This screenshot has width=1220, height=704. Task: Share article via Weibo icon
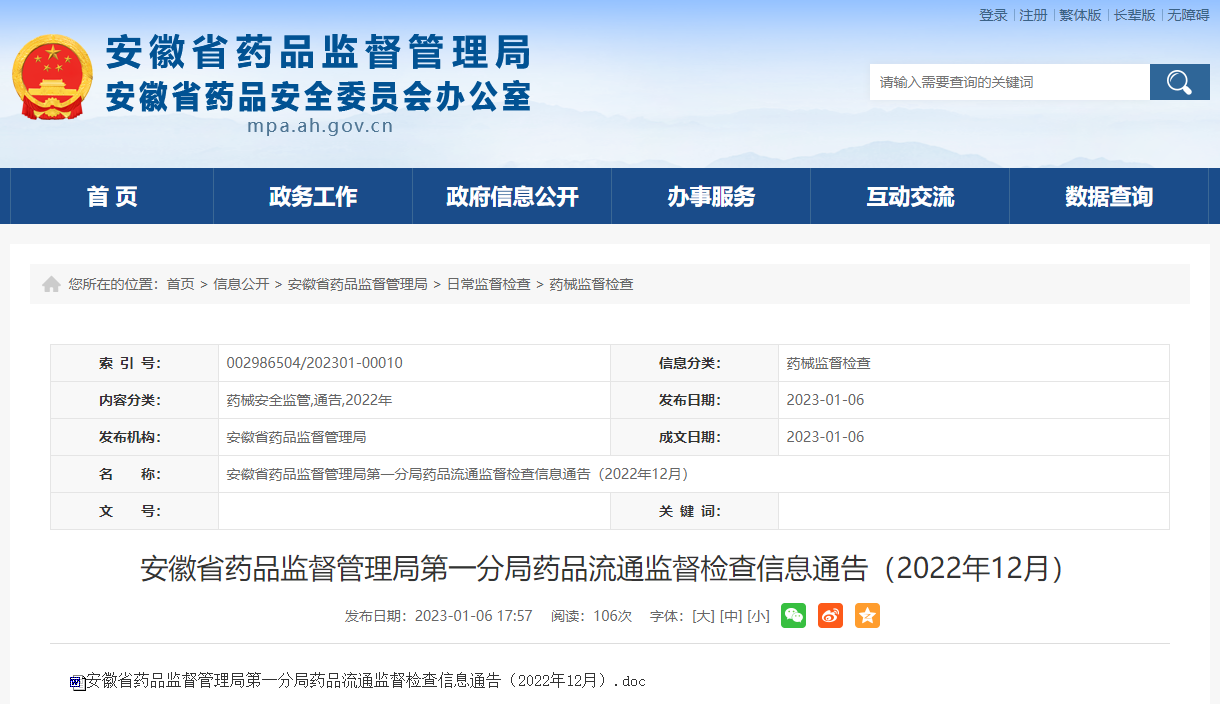coord(830,616)
